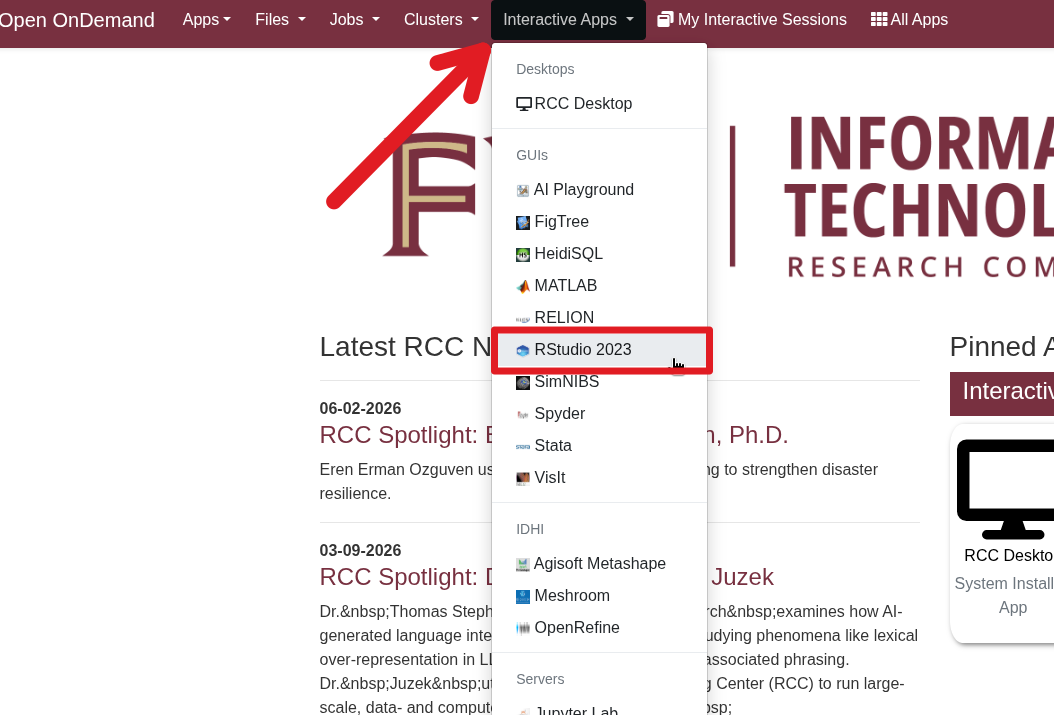
Task: Open the 06-02-2026 RCC Spotlight article
Action: [x=553, y=435]
